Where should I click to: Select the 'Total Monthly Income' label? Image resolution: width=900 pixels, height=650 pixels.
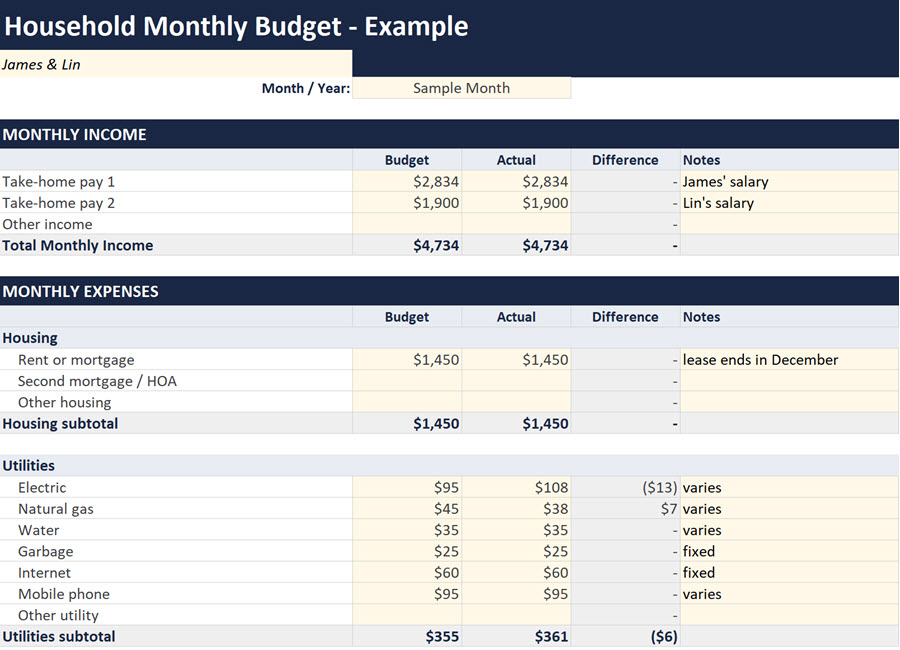tap(77, 245)
